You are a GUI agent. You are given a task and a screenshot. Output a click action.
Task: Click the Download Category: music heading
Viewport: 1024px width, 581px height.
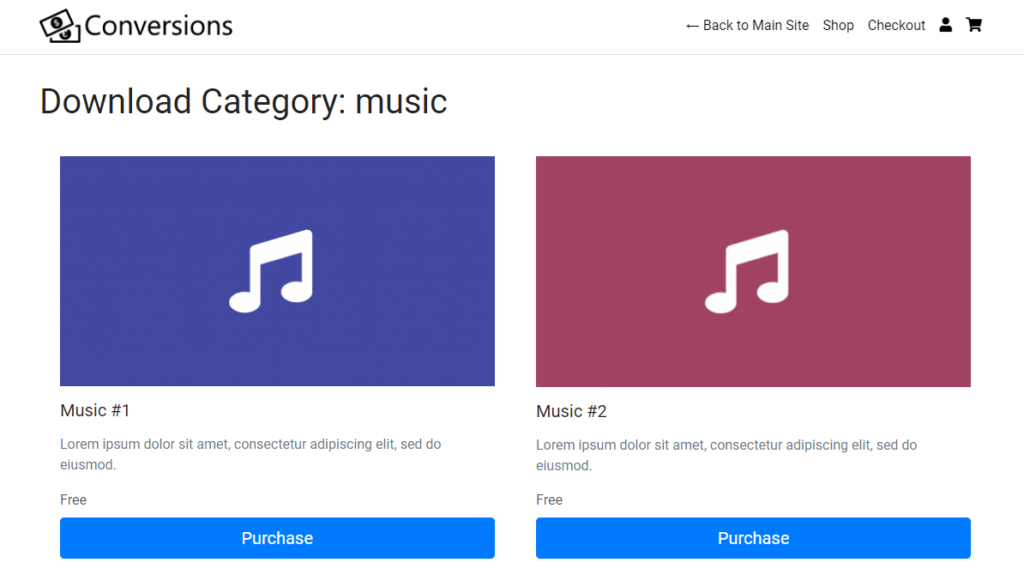(x=243, y=101)
